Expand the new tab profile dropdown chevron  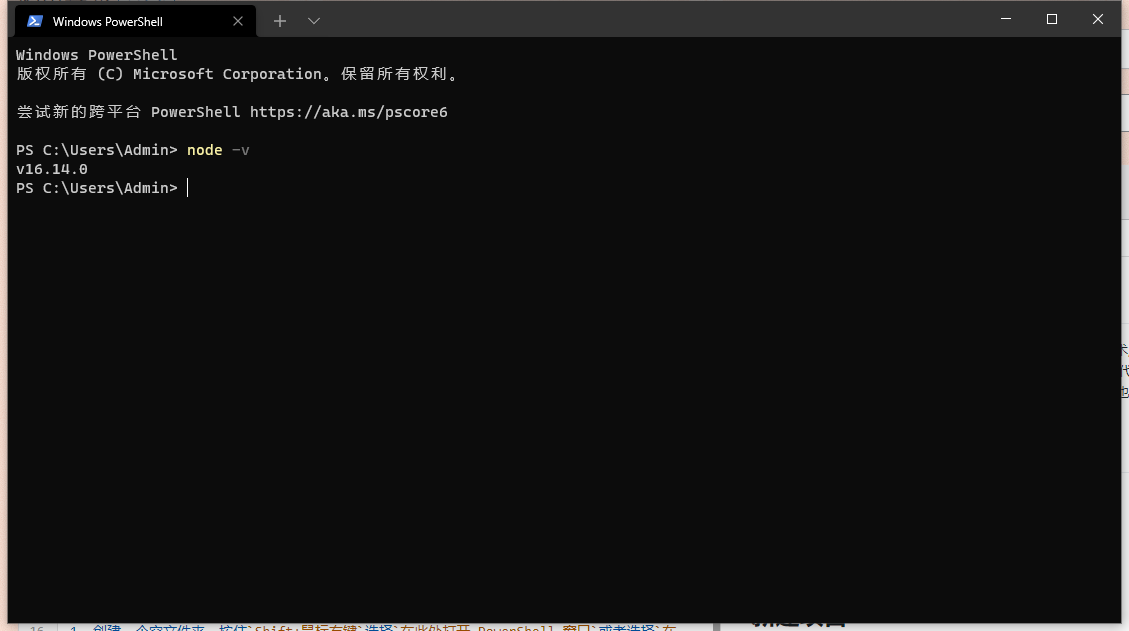click(x=314, y=21)
